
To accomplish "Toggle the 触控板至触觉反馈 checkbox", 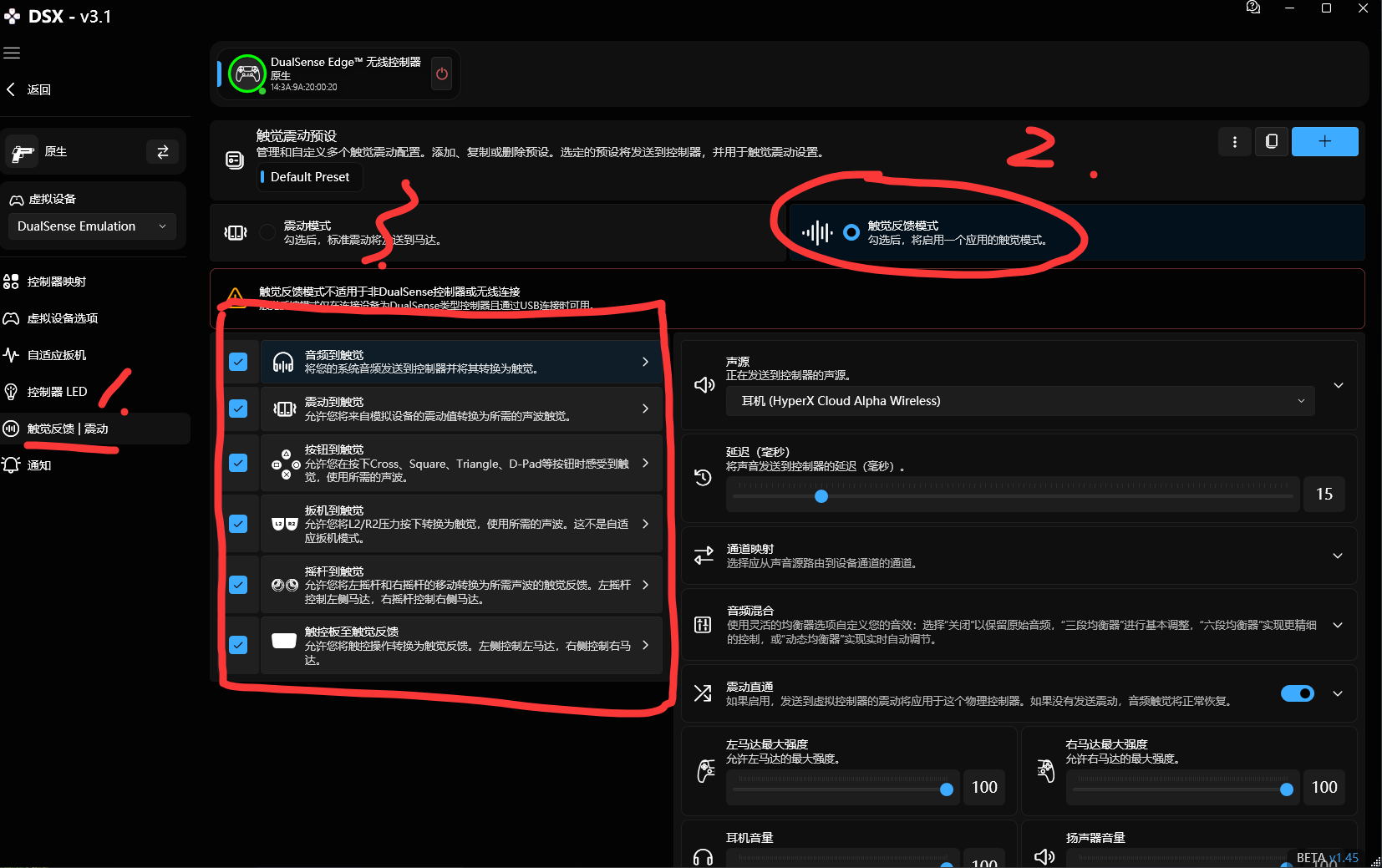I will coord(238,645).
